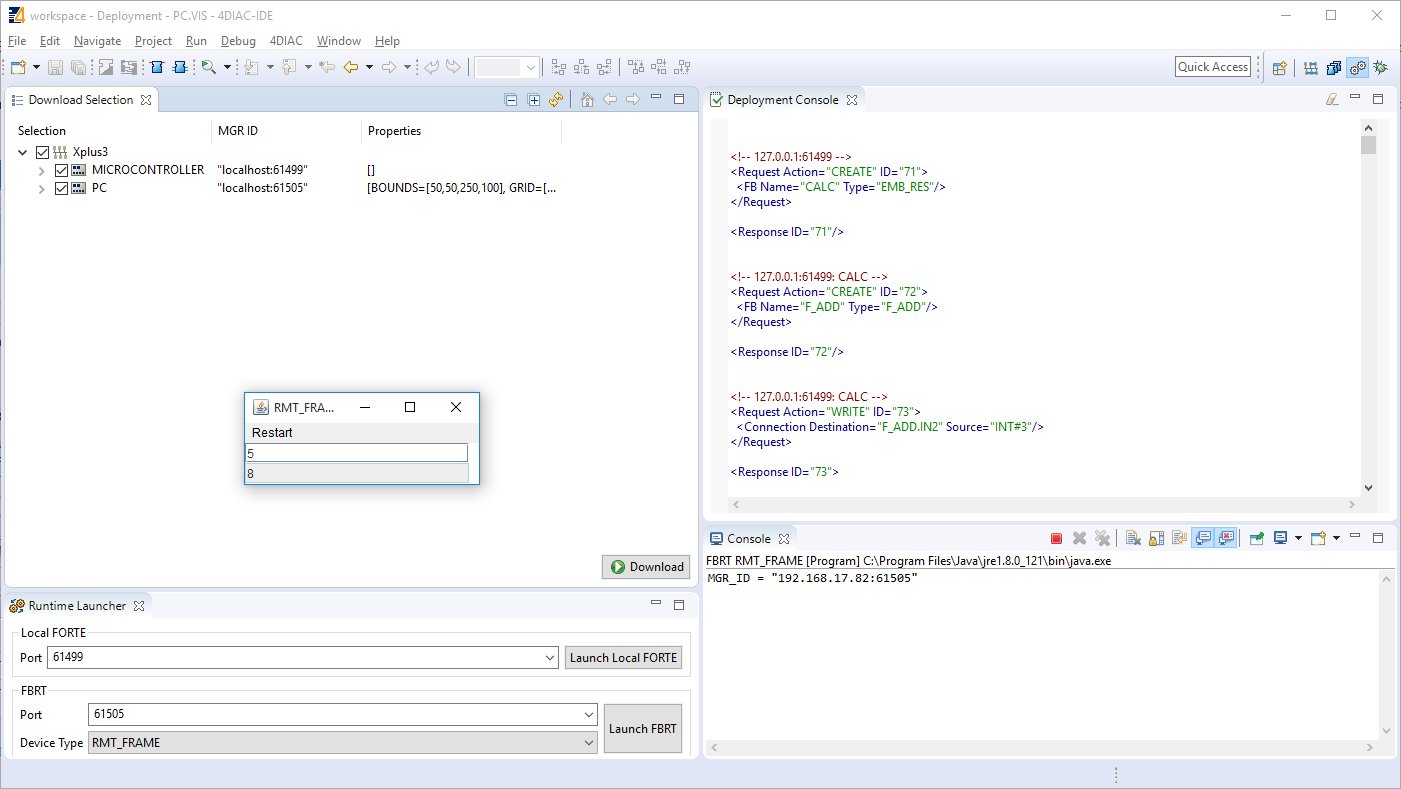Uncheck the Xplus3 system checkbox
The width and height of the screenshot is (1401, 789).
pyautogui.click(x=41, y=151)
